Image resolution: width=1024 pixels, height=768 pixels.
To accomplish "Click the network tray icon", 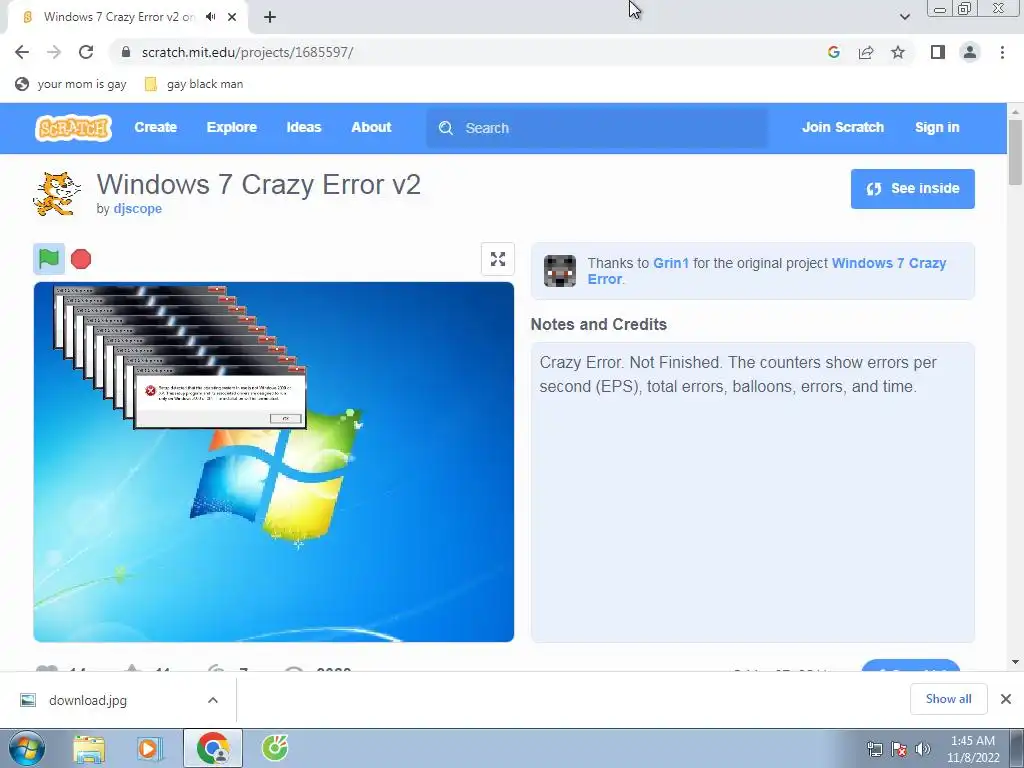I will 874,749.
